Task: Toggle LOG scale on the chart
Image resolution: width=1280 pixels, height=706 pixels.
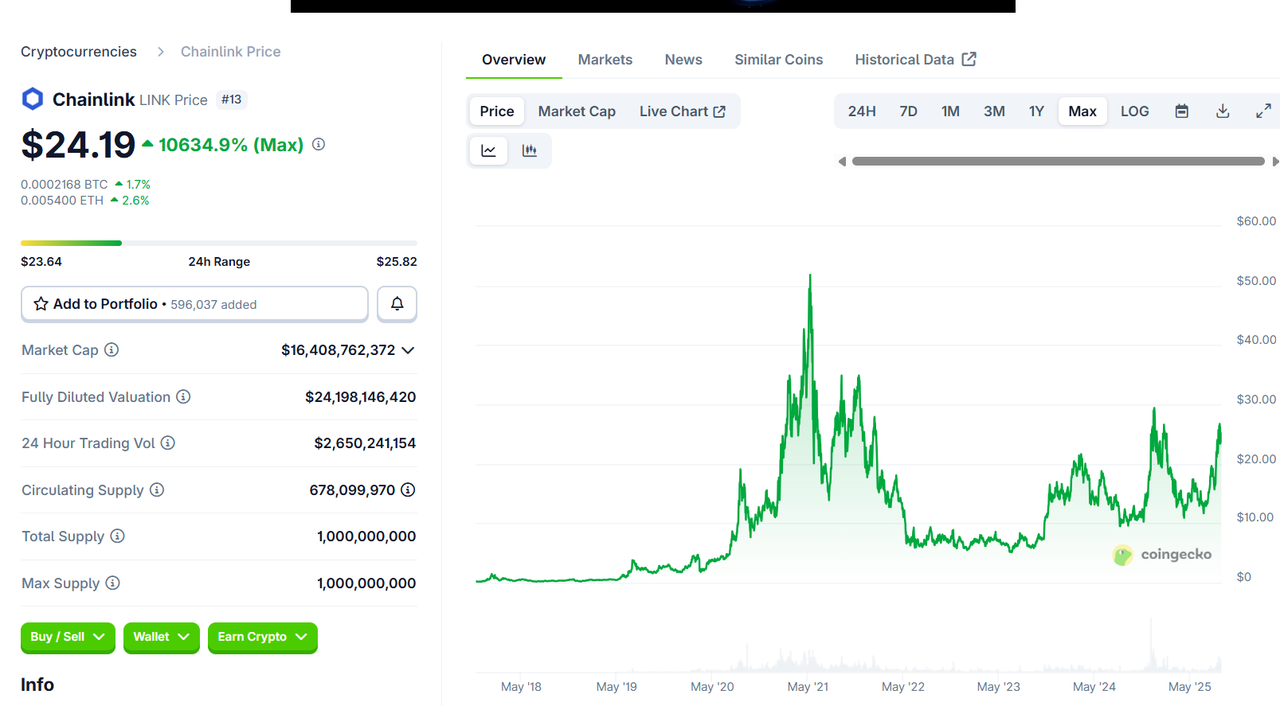Action: (1135, 111)
